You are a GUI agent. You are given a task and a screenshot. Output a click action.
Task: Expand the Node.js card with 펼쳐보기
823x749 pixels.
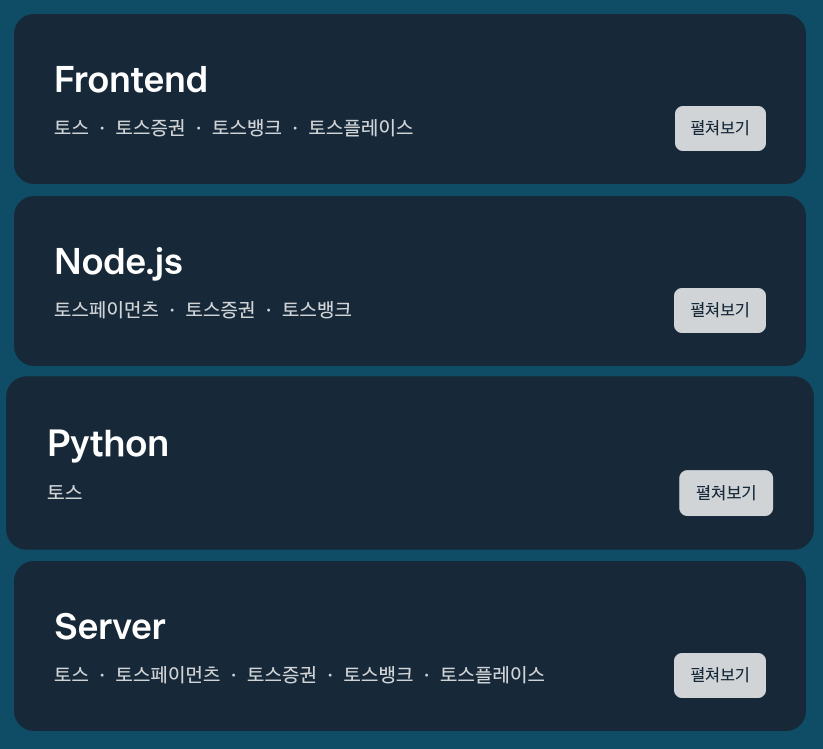point(720,310)
